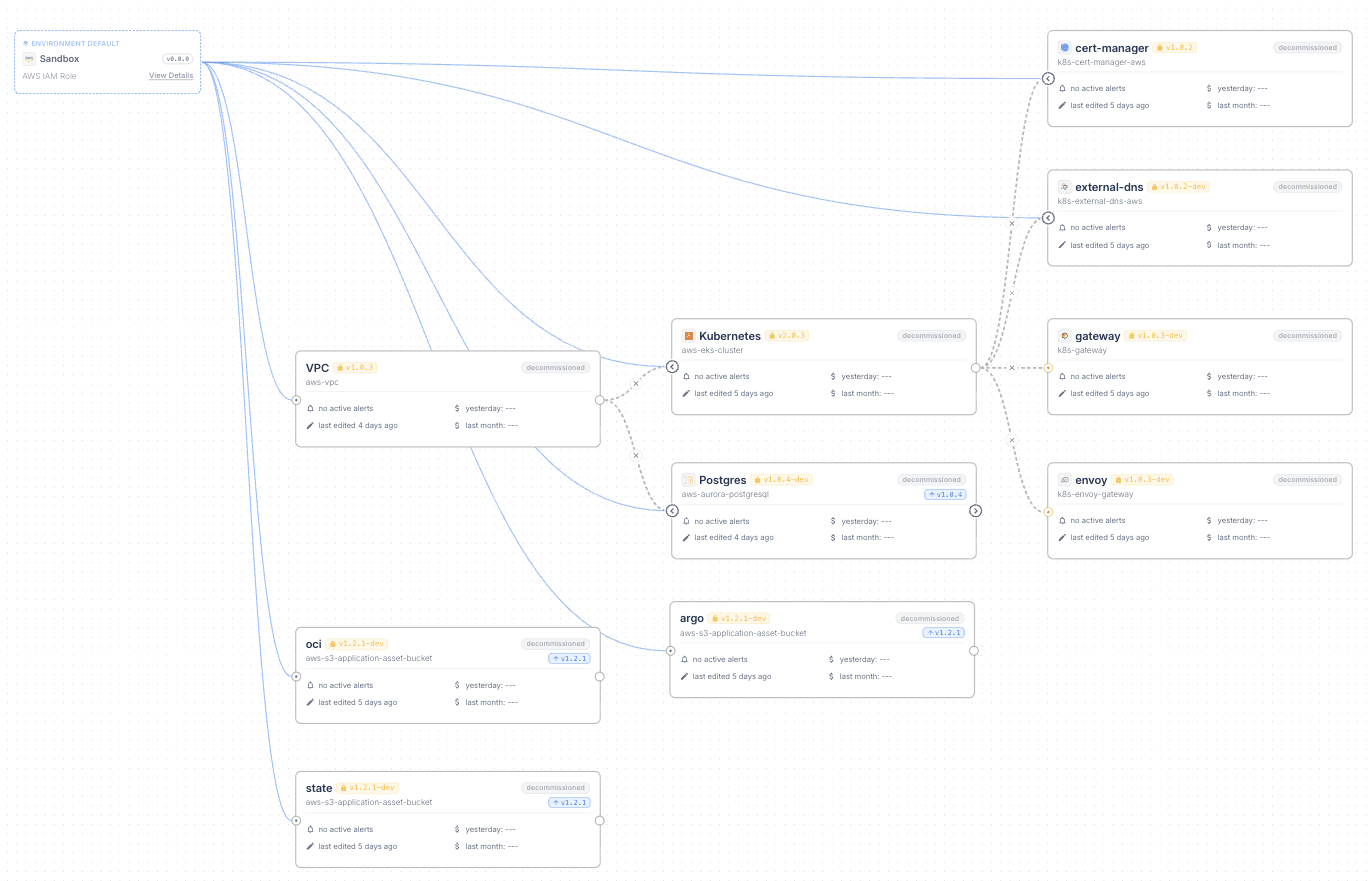The height and width of the screenshot is (881, 1371).
Task: Click the Postgres node icon
Action: (x=689, y=480)
